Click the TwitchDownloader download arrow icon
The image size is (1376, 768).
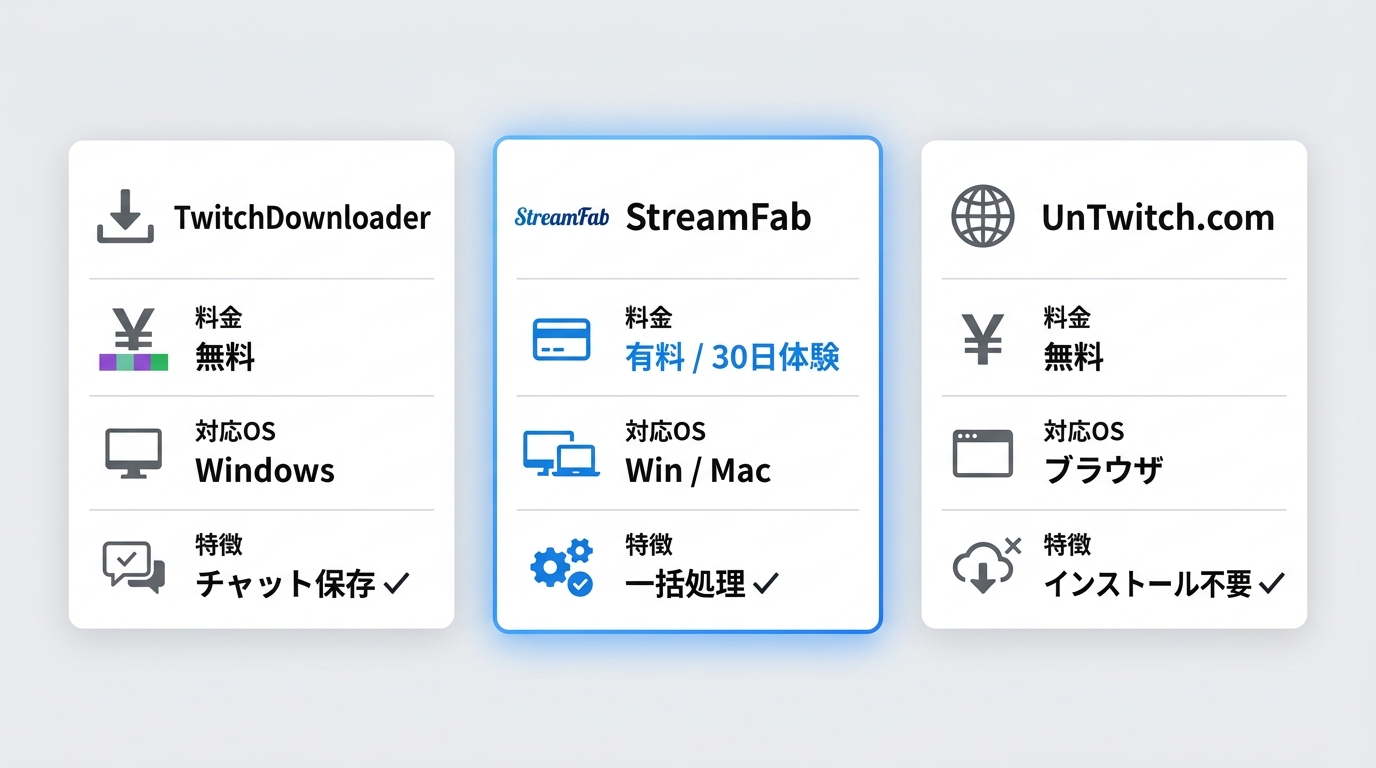pyautogui.click(x=125, y=216)
